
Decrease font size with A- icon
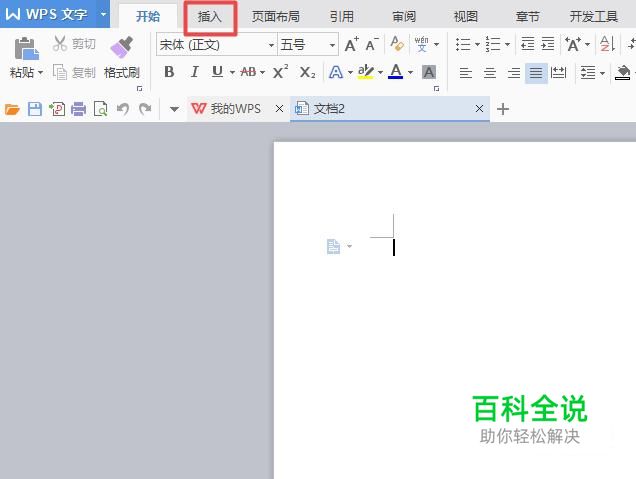click(372, 44)
